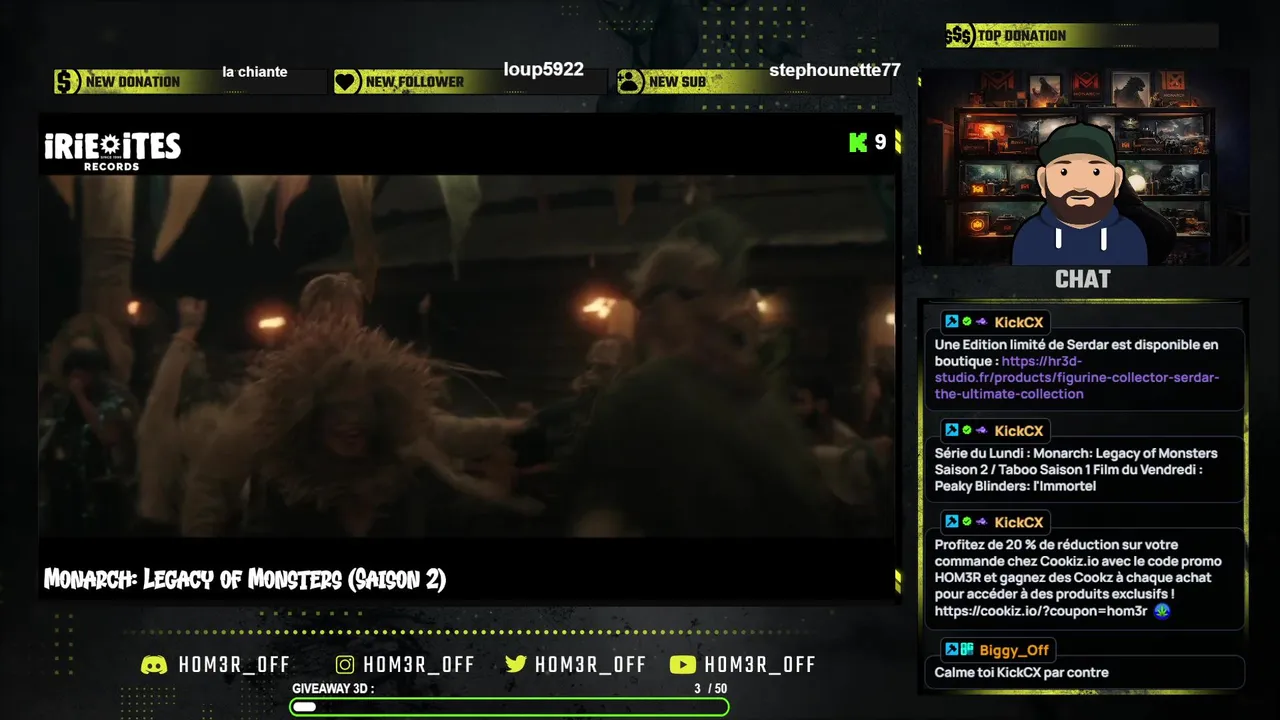This screenshot has width=1280, height=720.
Task: Click the viewer count 9 next to Kick logo
Action: click(x=880, y=142)
